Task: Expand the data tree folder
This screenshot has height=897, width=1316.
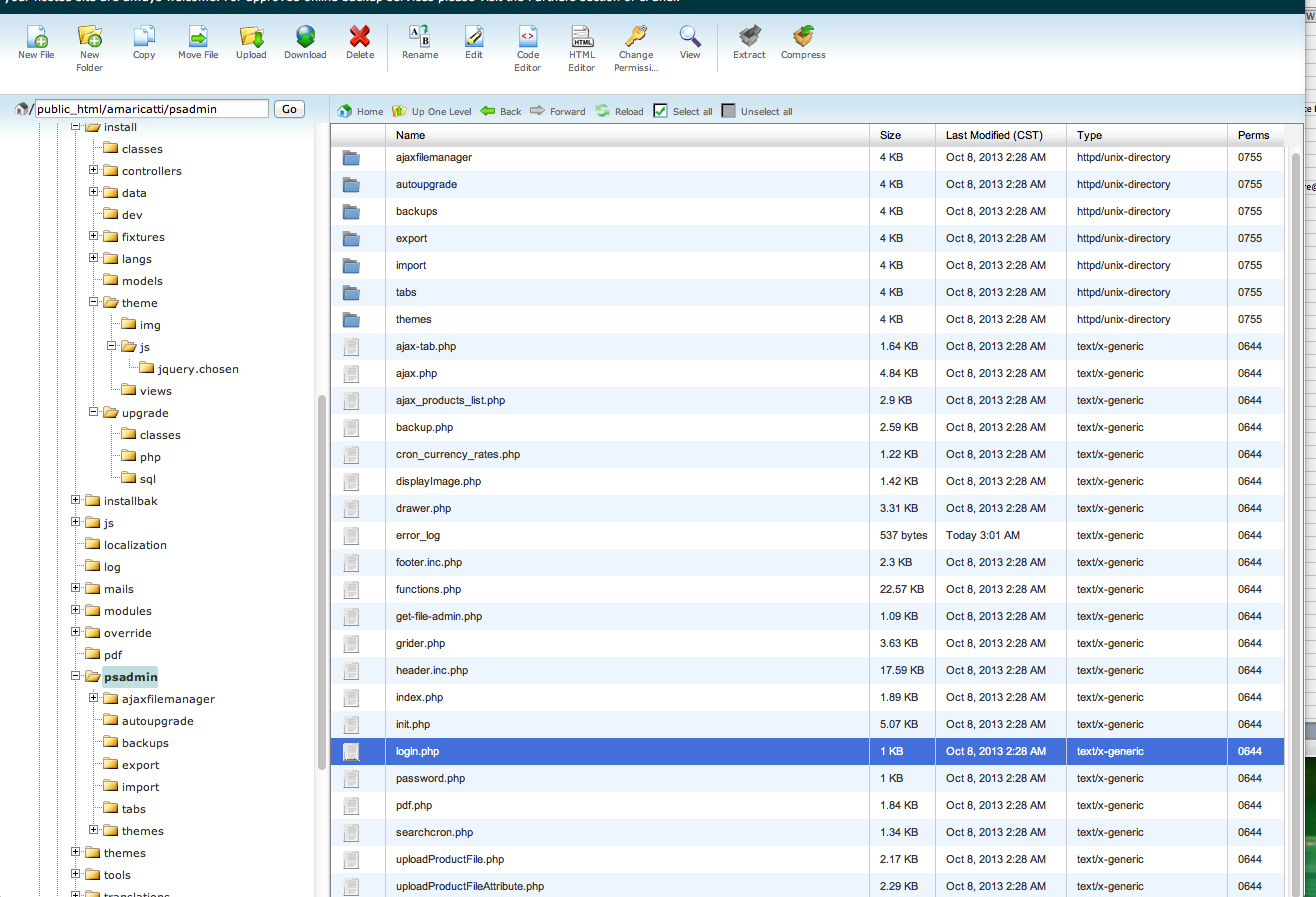Action: coord(94,192)
